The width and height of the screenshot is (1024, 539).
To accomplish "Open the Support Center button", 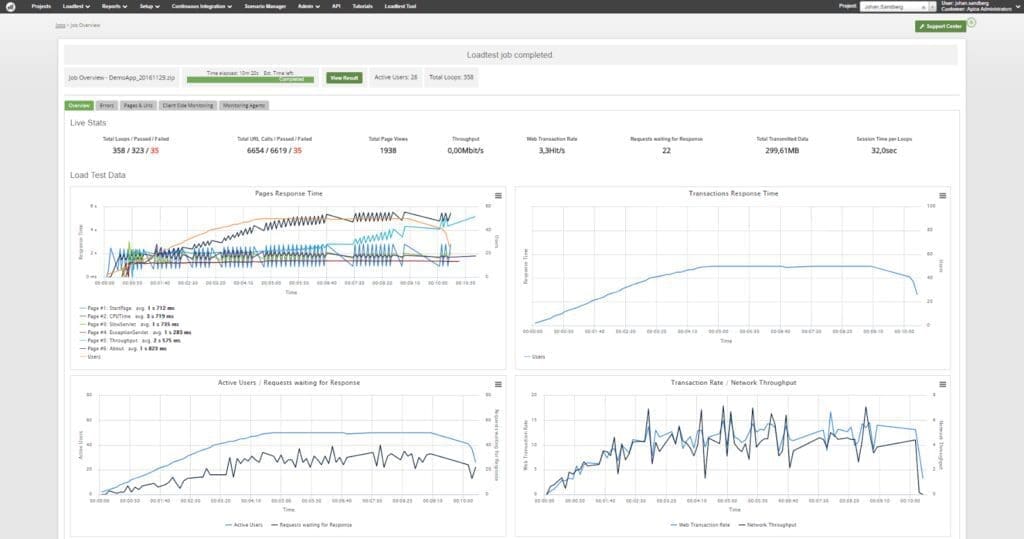I will click(940, 26).
